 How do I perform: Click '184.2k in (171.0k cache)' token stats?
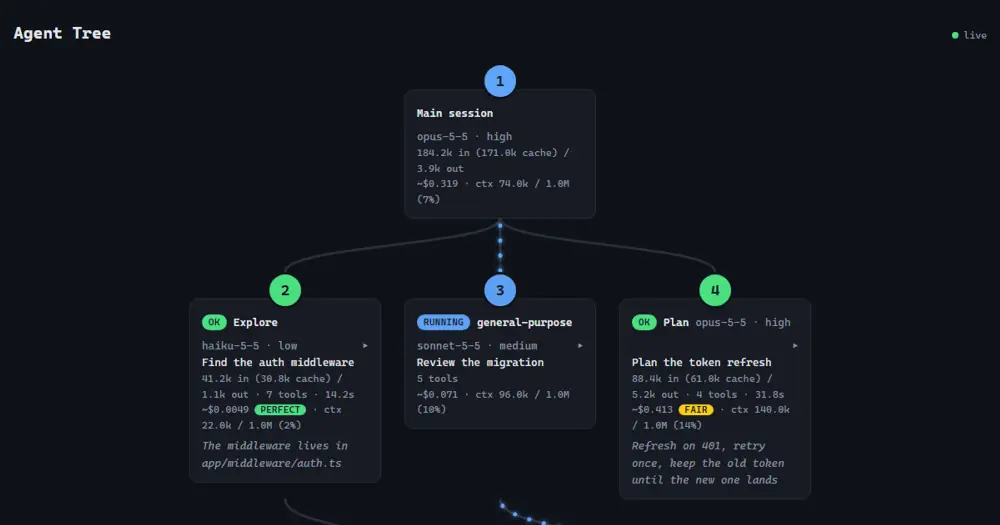point(487,152)
